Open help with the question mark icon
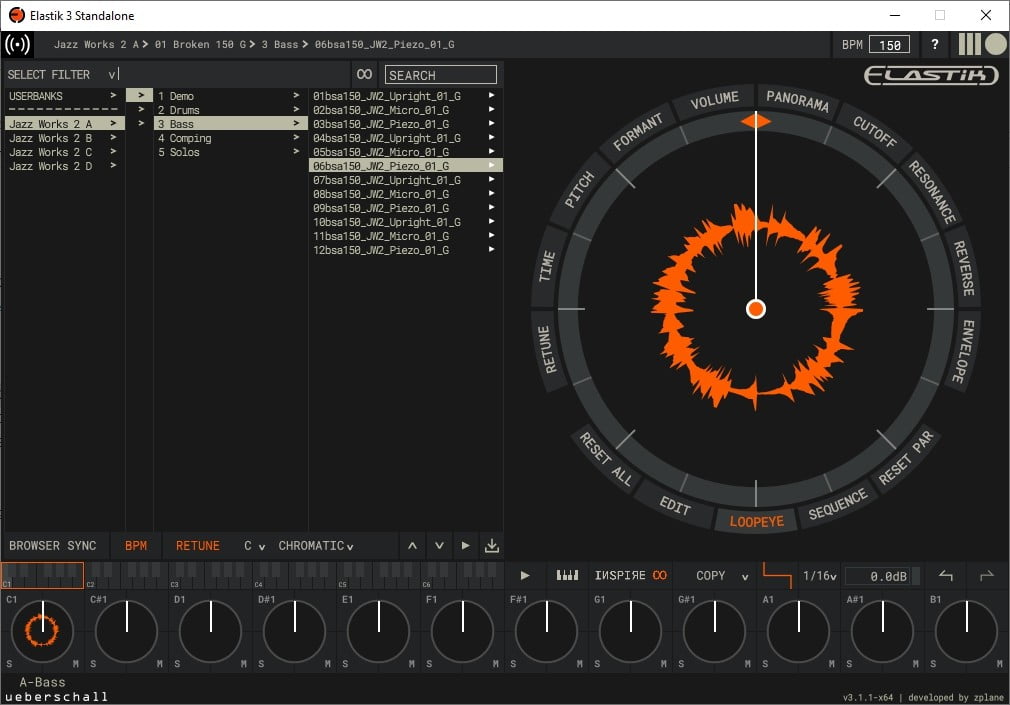Screen dimensions: 1010x705 point(935,44)
